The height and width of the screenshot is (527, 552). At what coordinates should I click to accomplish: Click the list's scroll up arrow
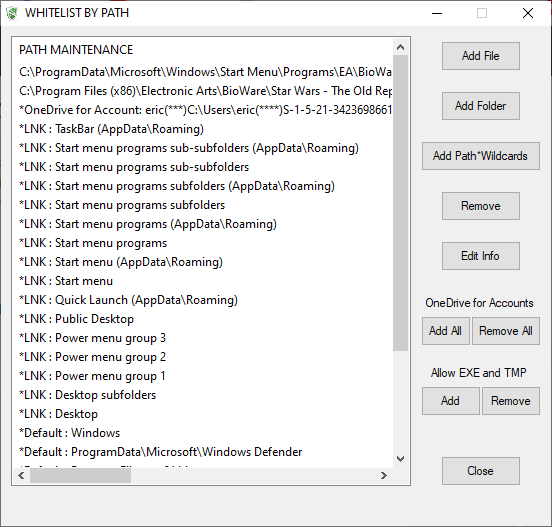(400, 47)
